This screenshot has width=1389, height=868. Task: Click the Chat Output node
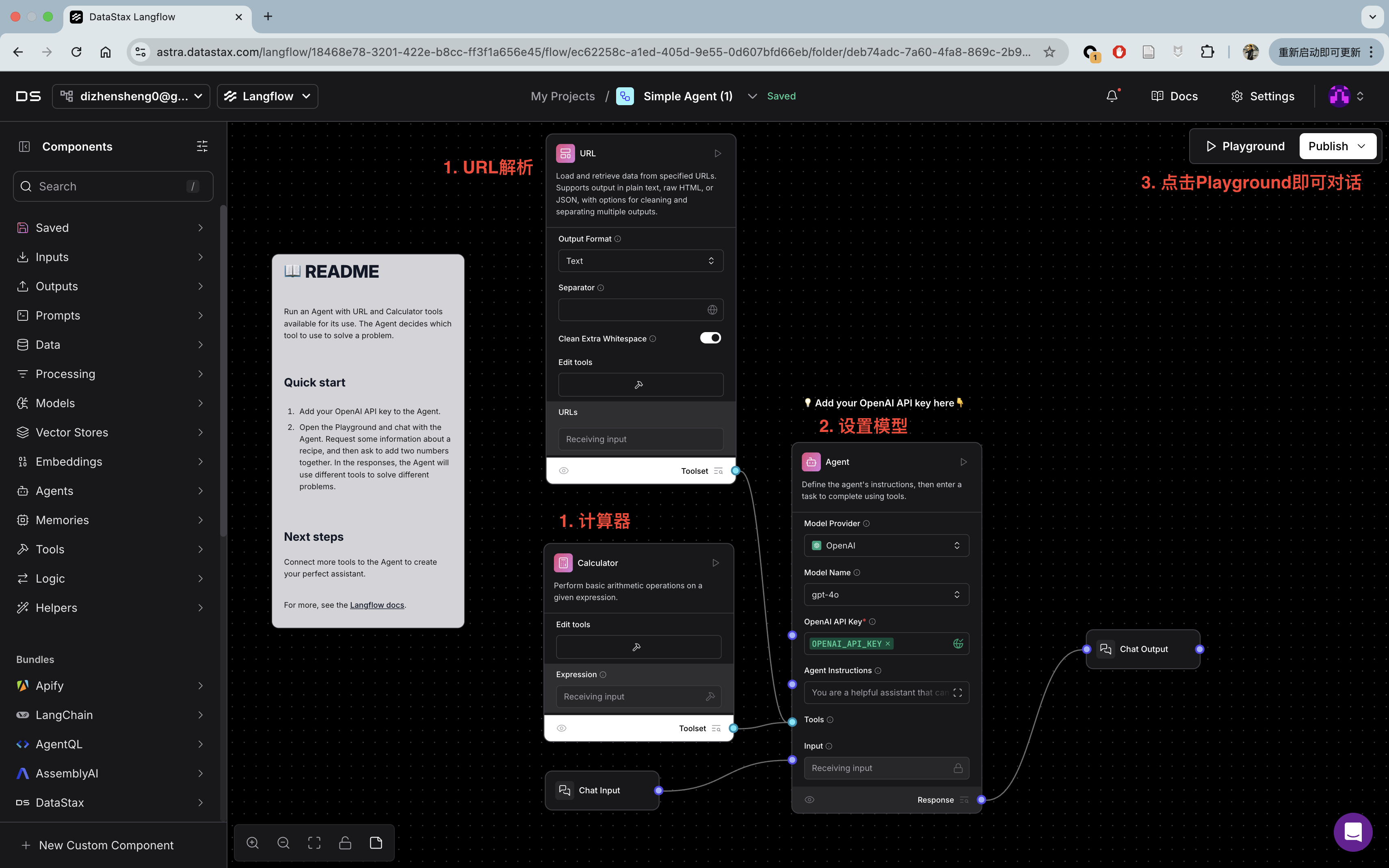(1142, 649)
